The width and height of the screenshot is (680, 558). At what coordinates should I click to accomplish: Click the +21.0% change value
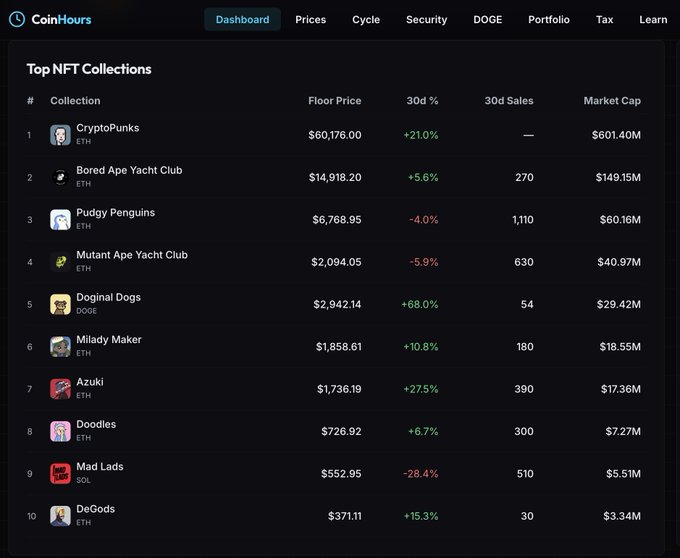coord(421,135)
